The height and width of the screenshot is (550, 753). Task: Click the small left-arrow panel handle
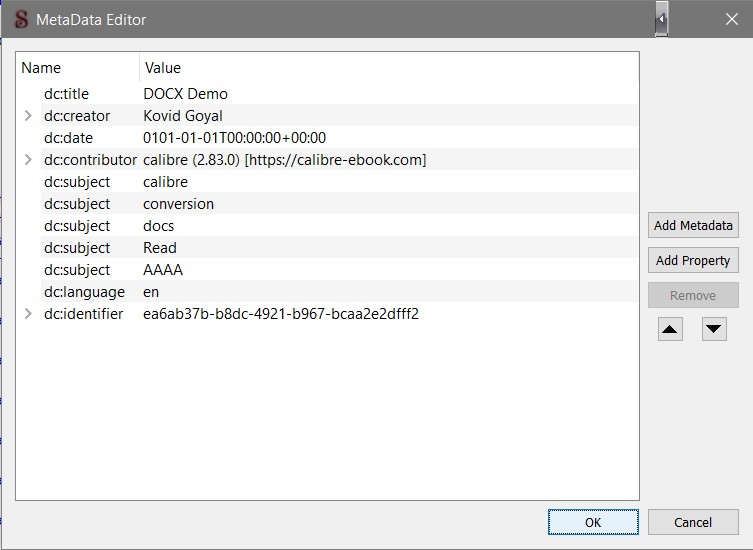[x=662, y=19]
